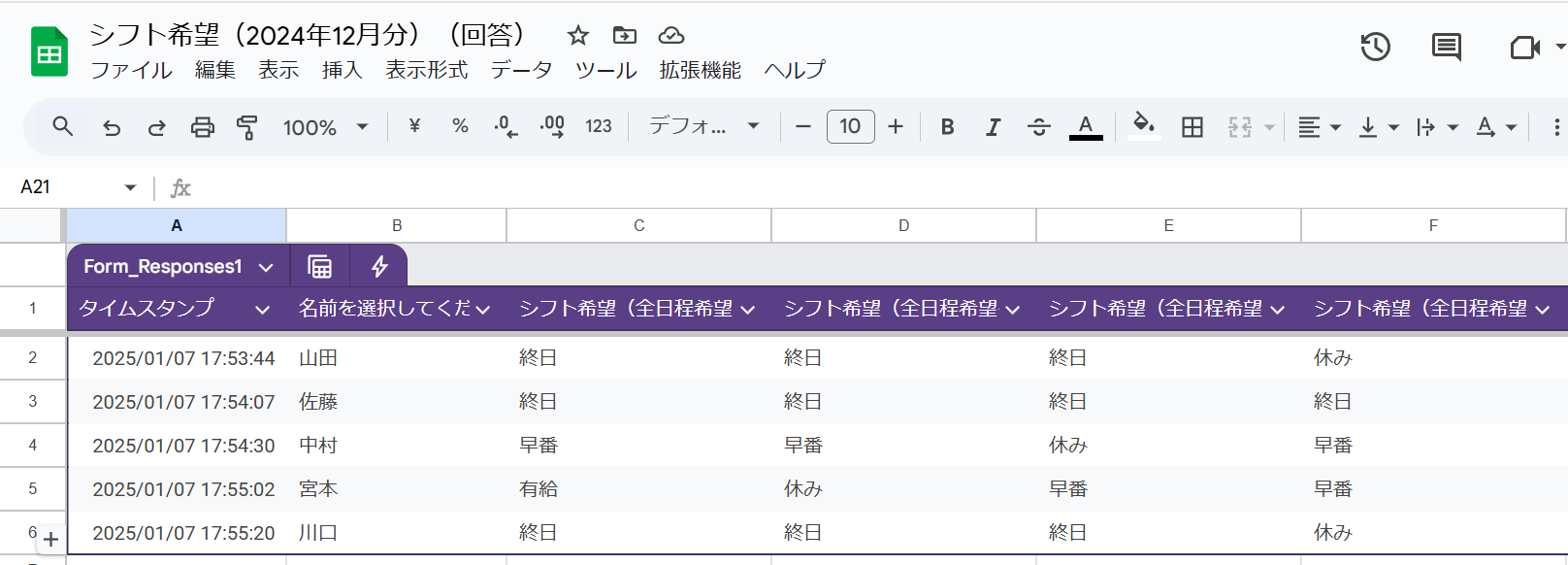The width and height of the screenshot is (1568, 565).
Task: Open the horizontal align dropdown
Action: tap(1320, 127)
